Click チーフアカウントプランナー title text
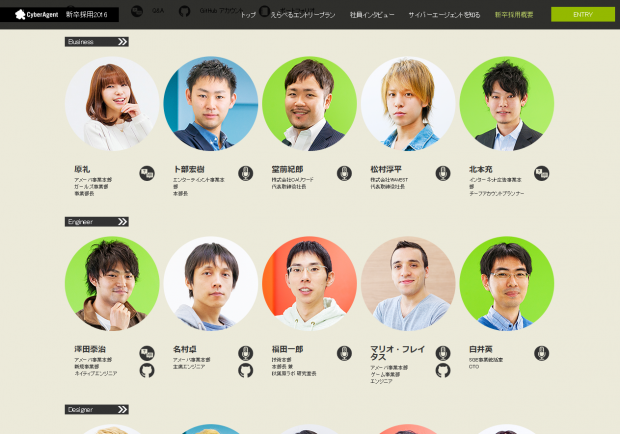Image resolution: width=620 pixels, height=434 pixels. [497, 193]
